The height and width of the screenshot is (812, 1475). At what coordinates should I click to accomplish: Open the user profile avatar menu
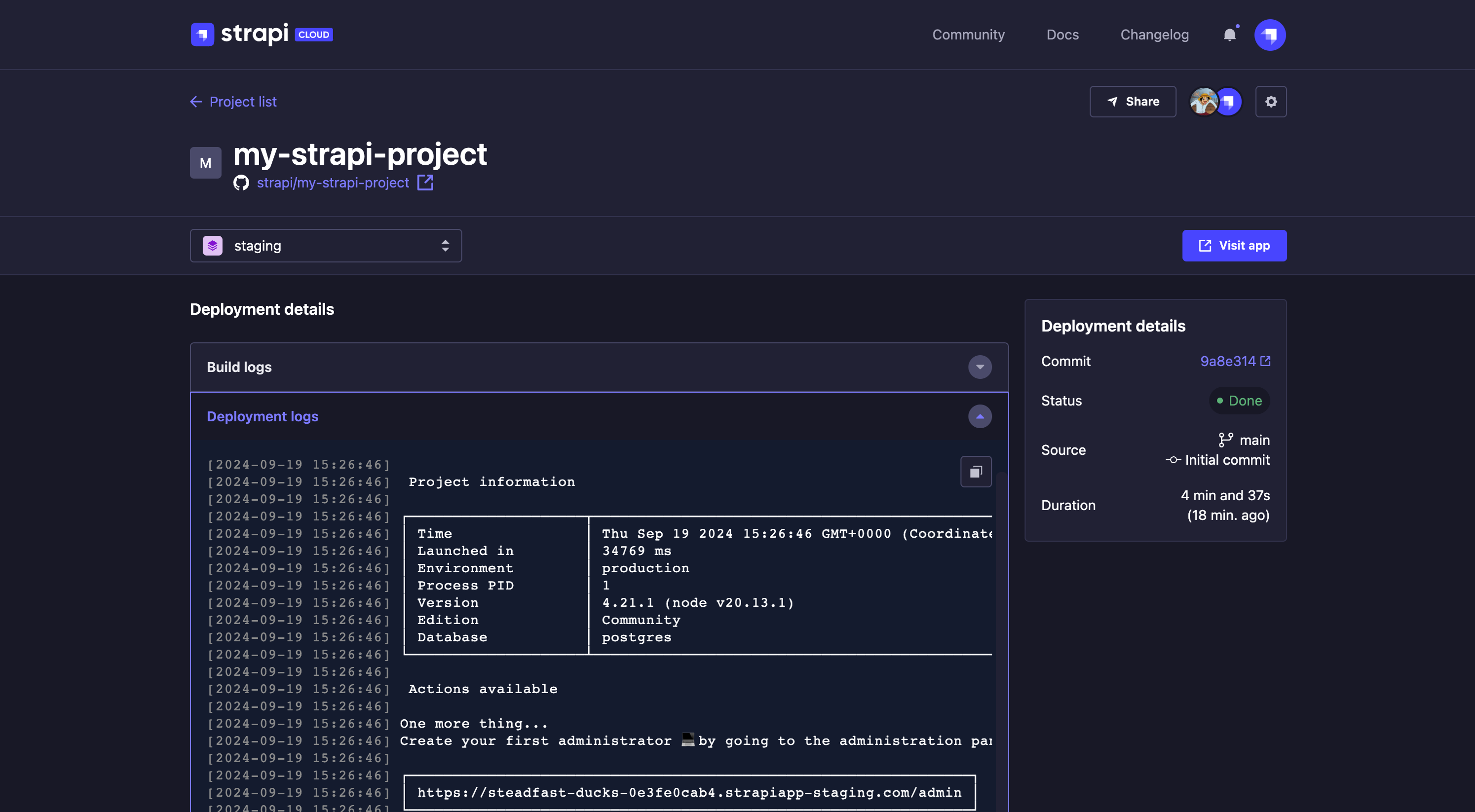1269,35
